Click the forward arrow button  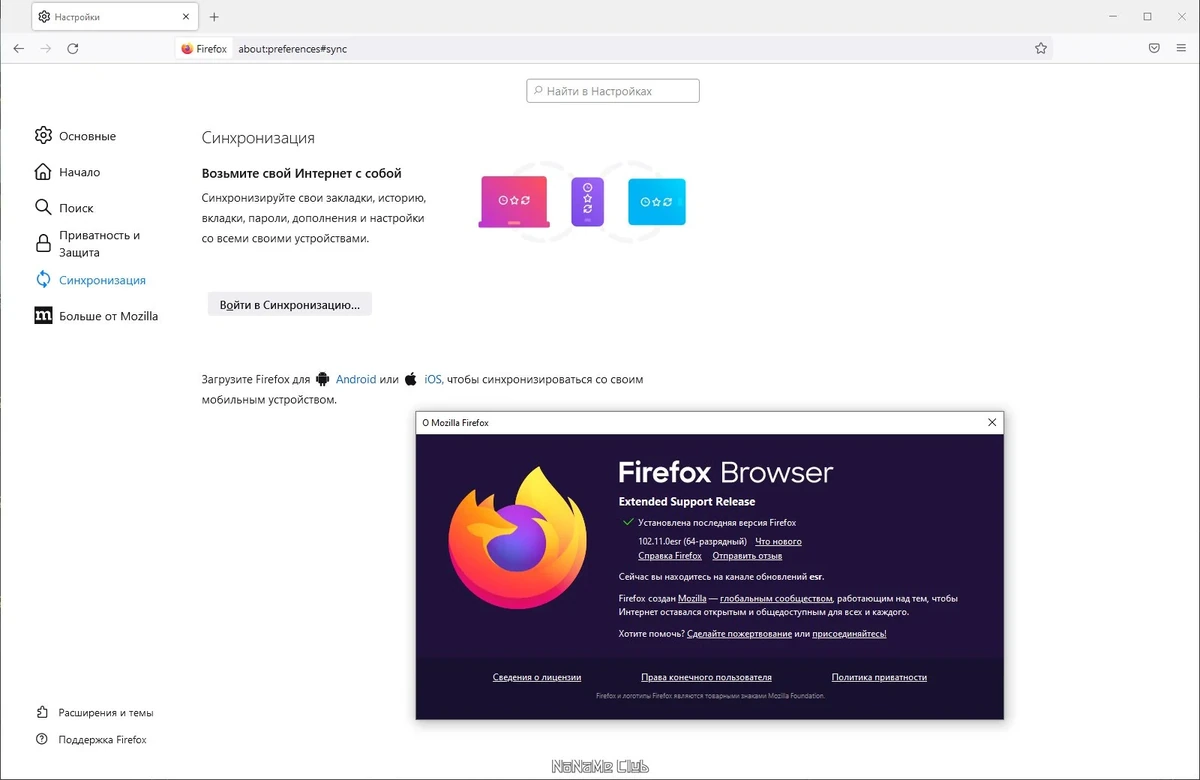pos(46,48)
